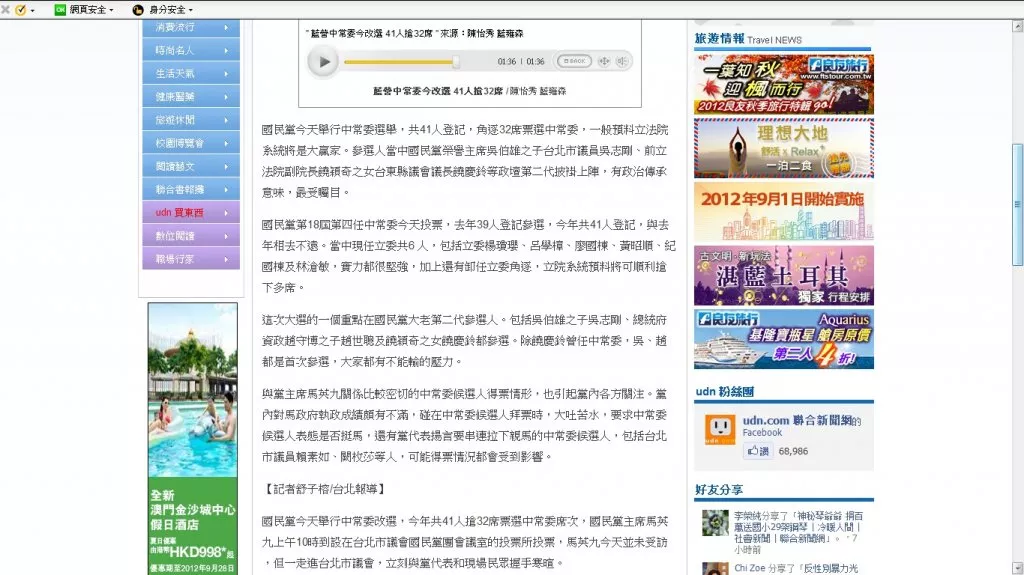
Task: Open the 職場行家 sidebar menu
Action: pyautogui.click(x=191, y=259)
